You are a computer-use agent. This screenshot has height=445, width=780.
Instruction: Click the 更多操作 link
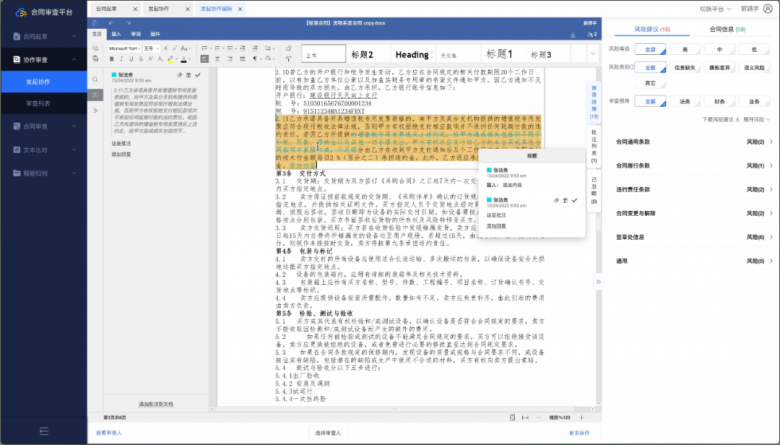(x=579, y=433)
